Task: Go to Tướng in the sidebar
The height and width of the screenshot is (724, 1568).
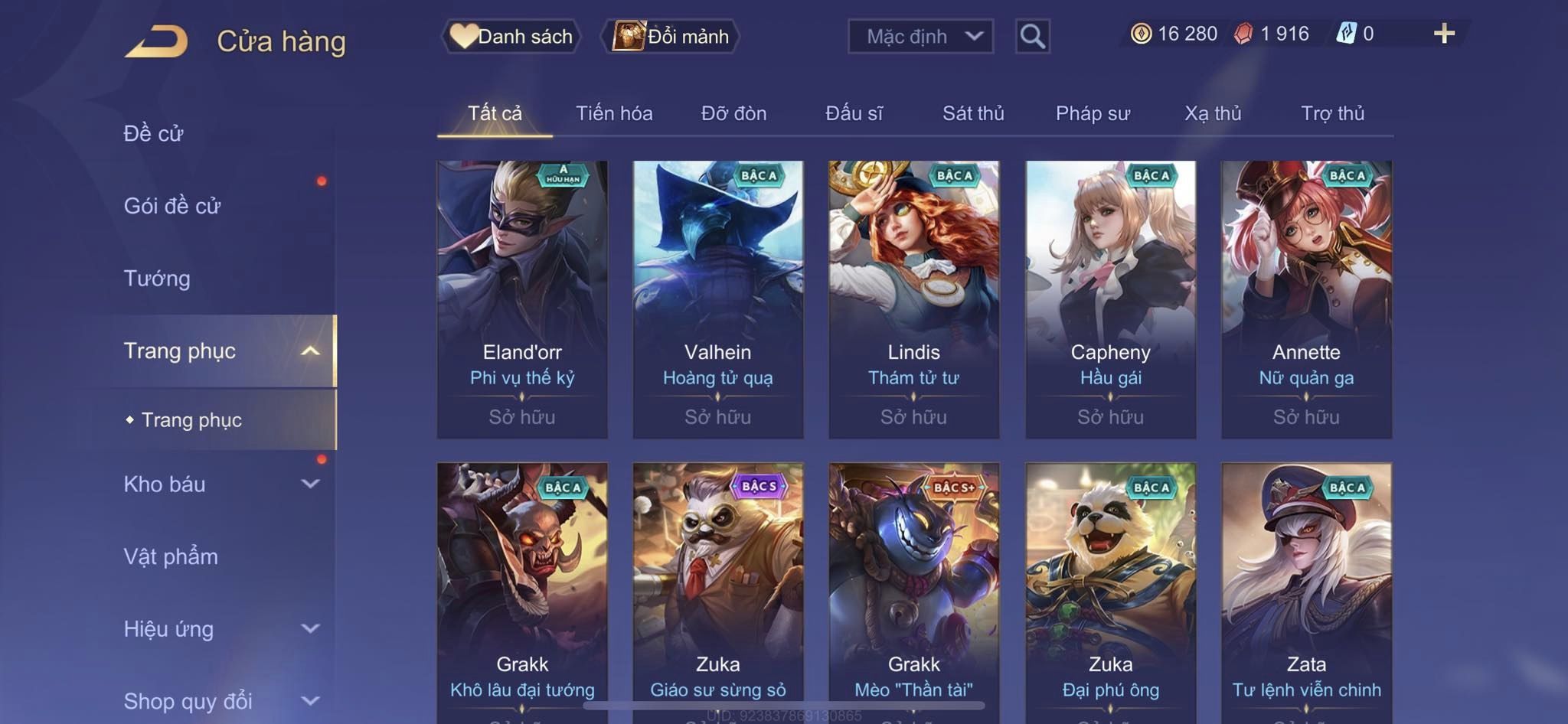Action: pos(157,279)
